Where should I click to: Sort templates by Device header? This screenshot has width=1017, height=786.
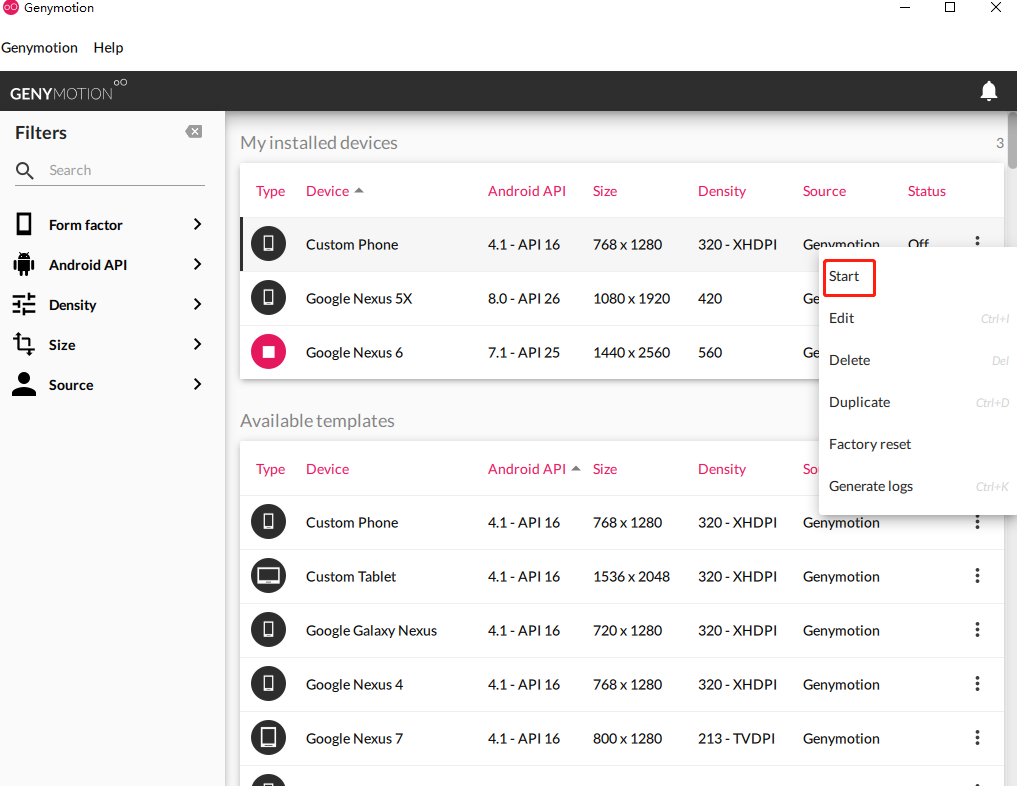[328, 469]
